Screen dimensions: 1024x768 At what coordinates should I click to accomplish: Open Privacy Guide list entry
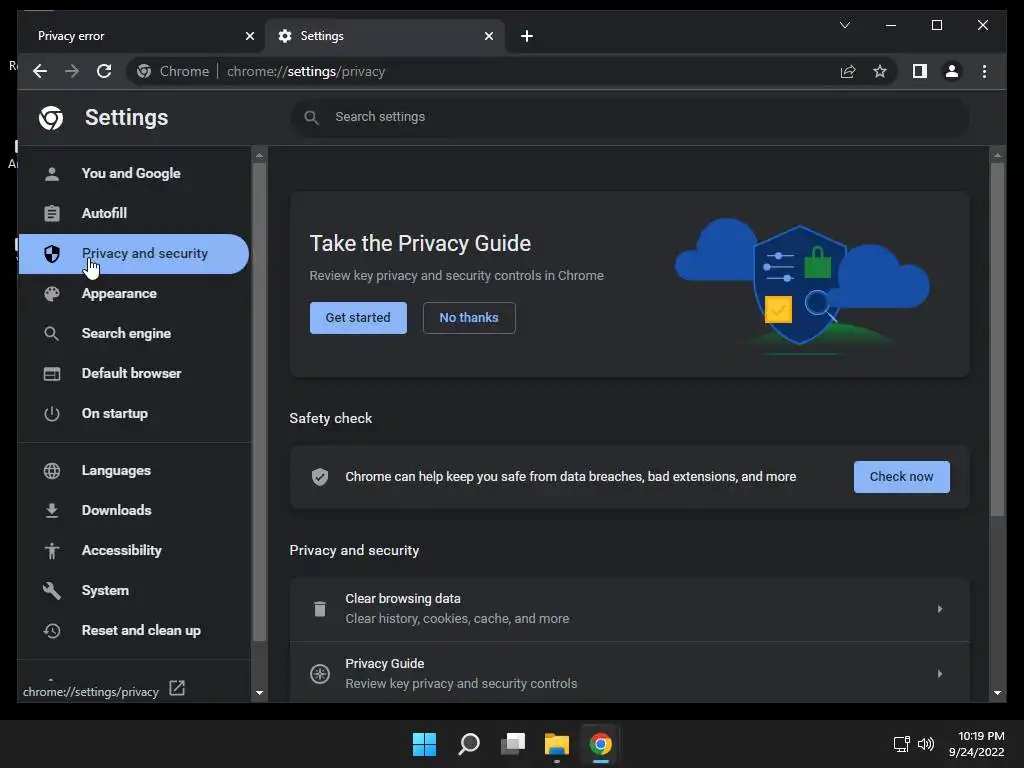tap(630, 673)
